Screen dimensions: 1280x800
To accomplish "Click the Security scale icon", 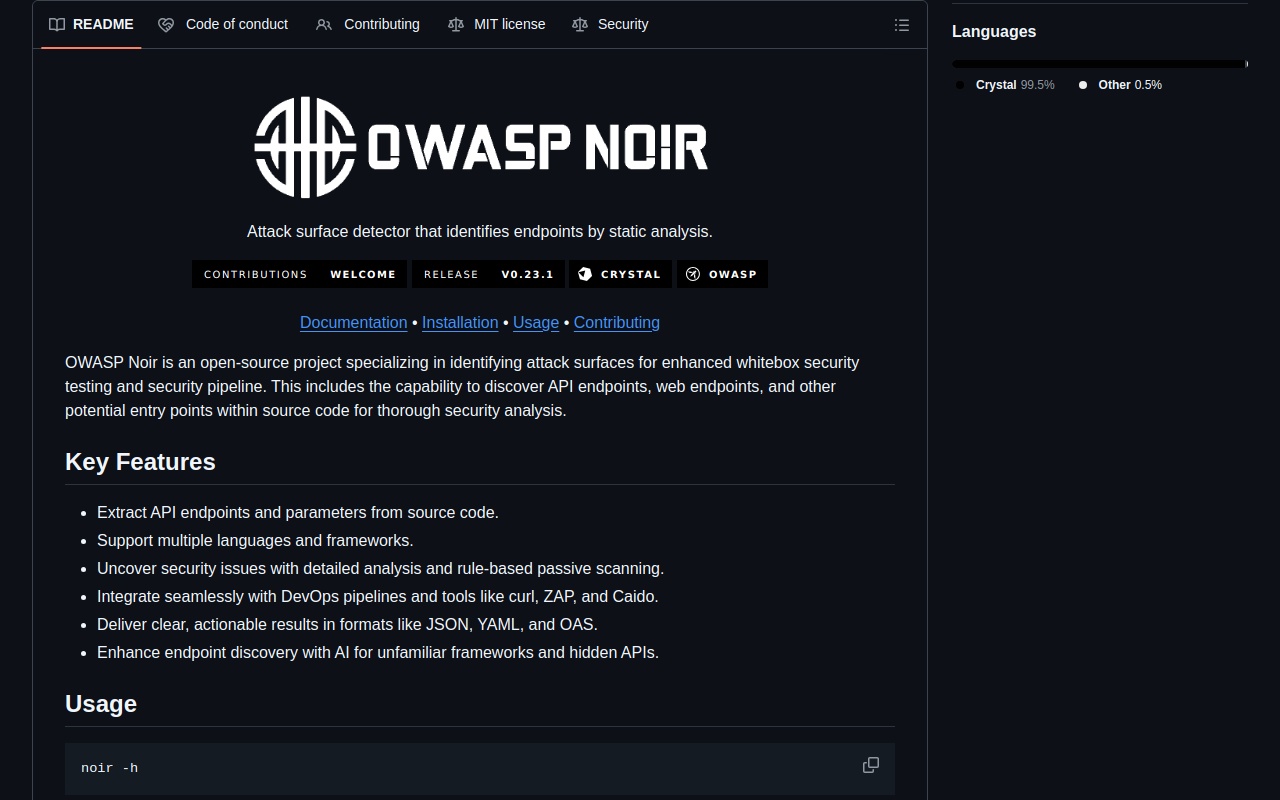I will coord(580,24).
